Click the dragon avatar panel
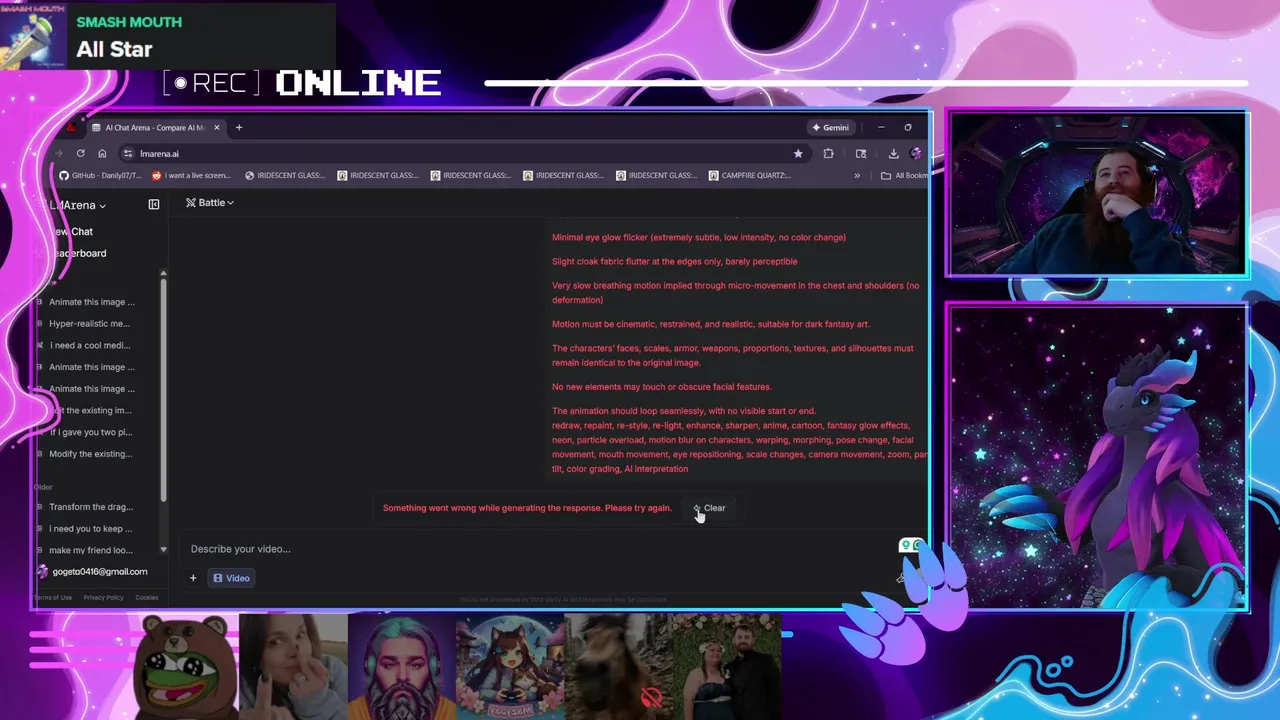1280x720 pixels. [1097, 456]
